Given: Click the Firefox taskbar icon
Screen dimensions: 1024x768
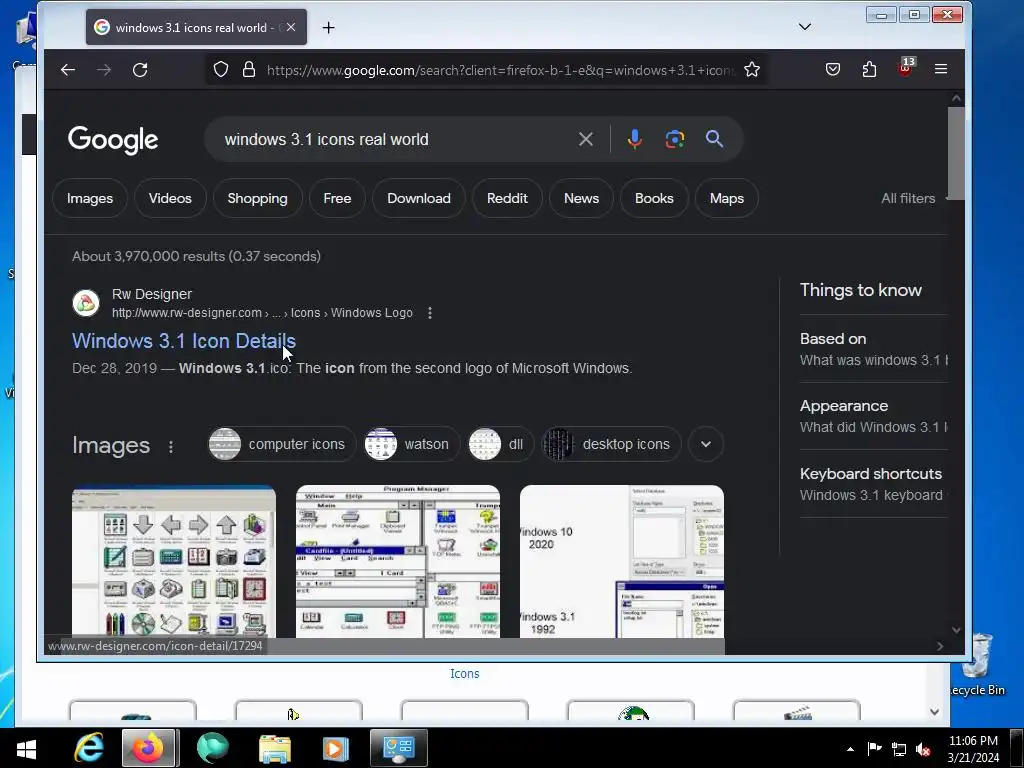Looking at the screenshot, I should tap(149, 748).
